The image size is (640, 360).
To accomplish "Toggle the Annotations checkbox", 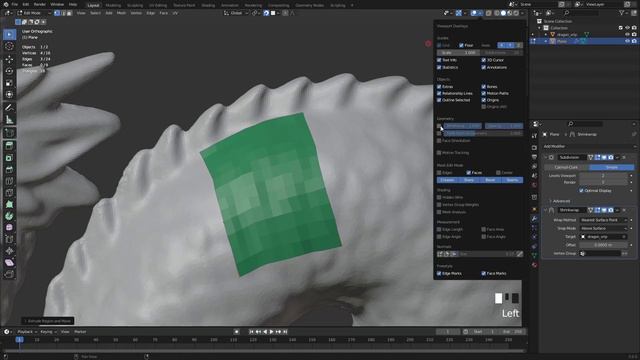I will 484,67.
